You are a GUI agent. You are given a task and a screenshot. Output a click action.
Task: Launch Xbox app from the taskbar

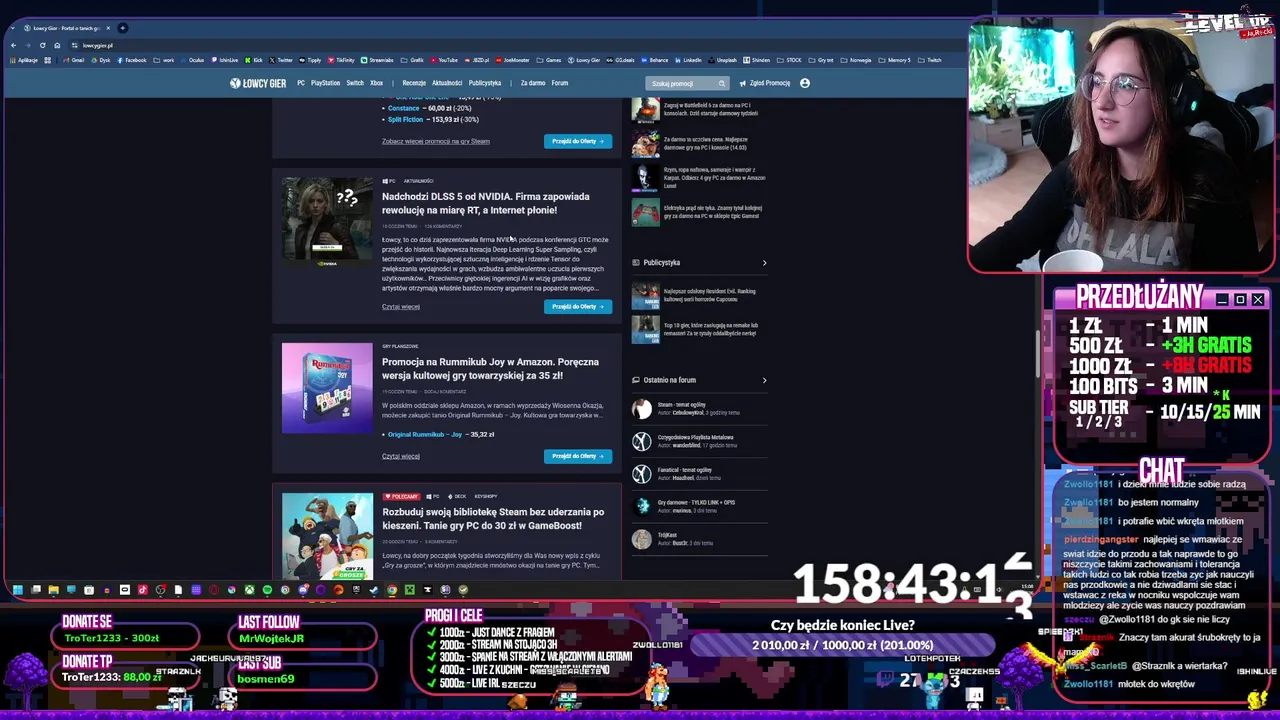(x=249, y=590)
